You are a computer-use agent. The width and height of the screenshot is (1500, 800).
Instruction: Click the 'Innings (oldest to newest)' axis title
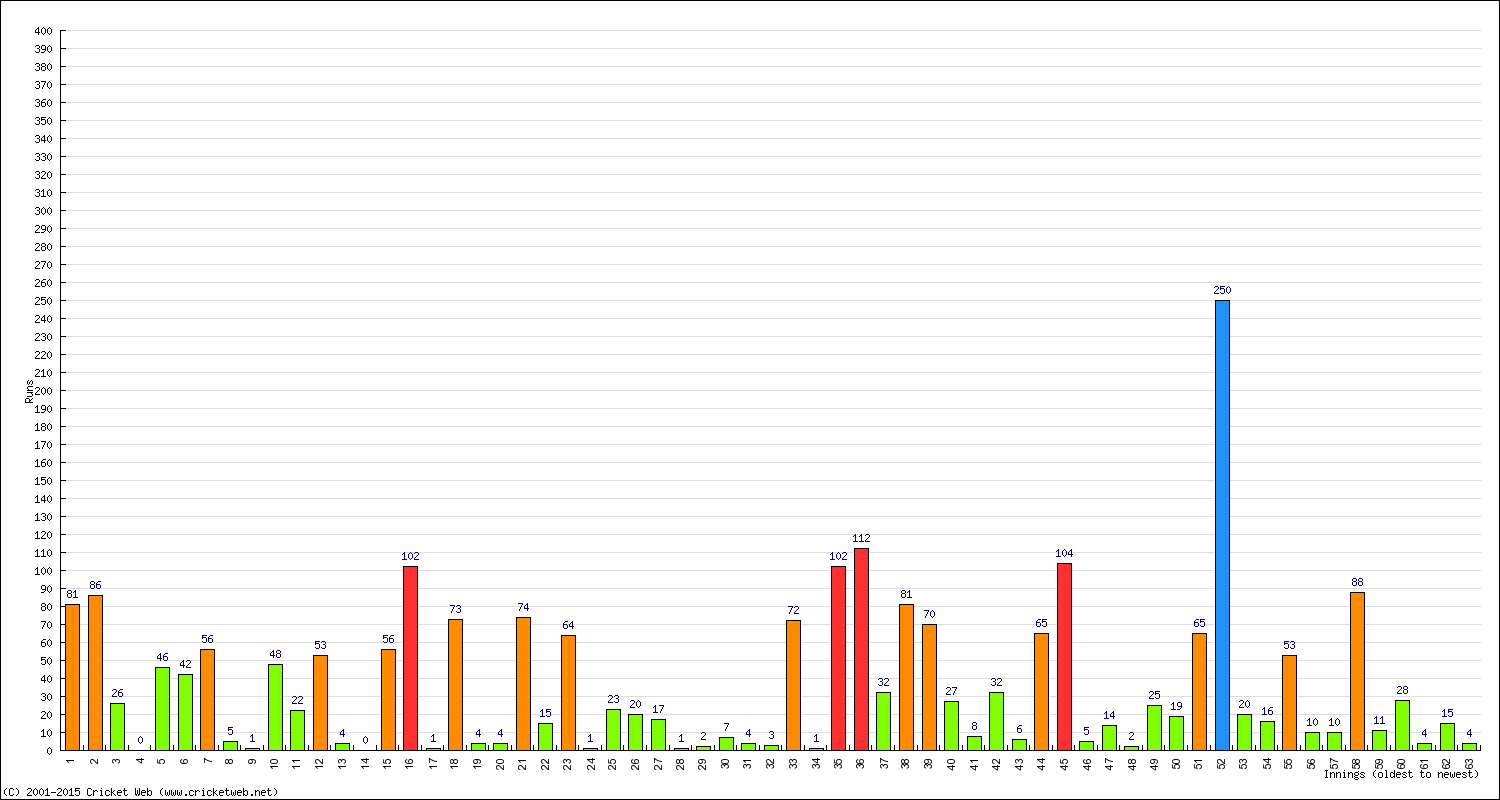point(1401,774)
